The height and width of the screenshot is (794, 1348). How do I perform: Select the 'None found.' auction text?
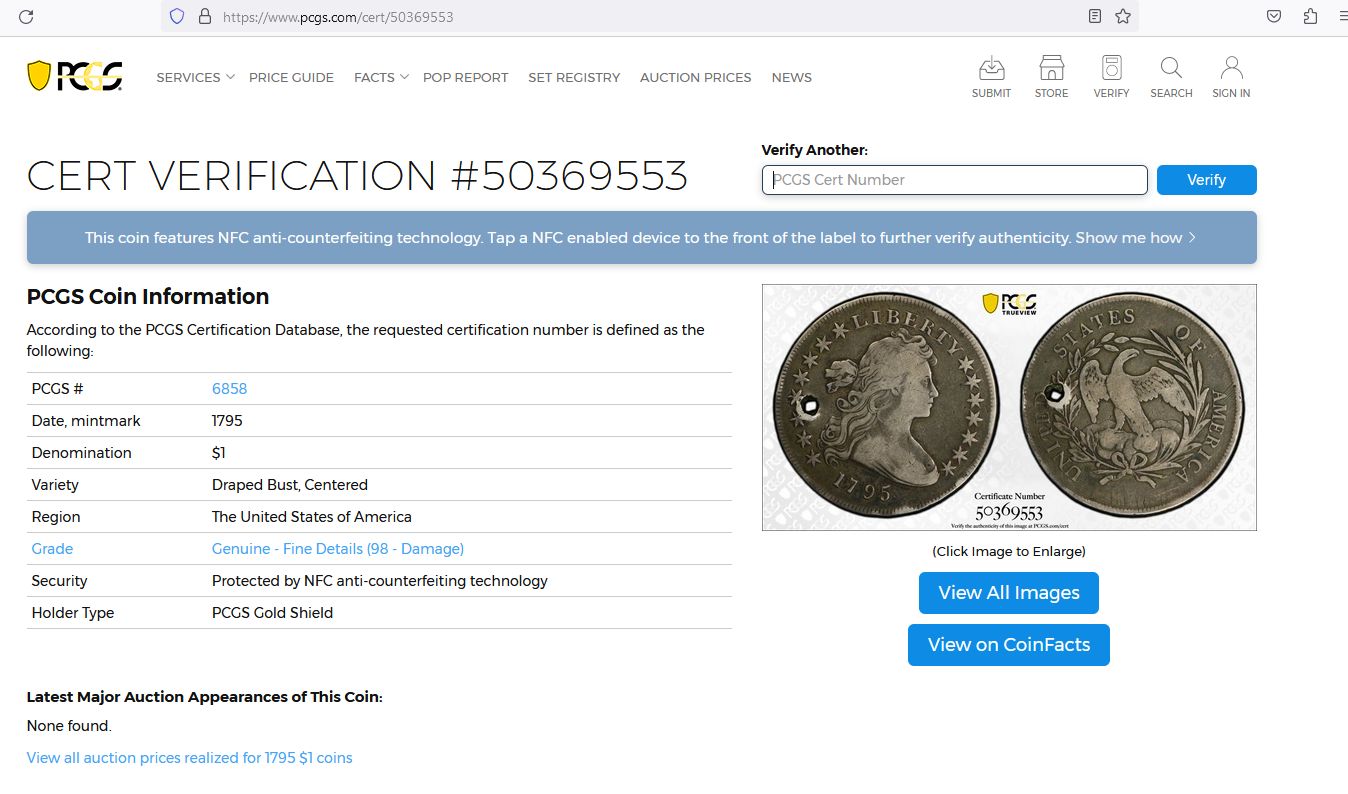pyautogui.click(x=69, y=726)
